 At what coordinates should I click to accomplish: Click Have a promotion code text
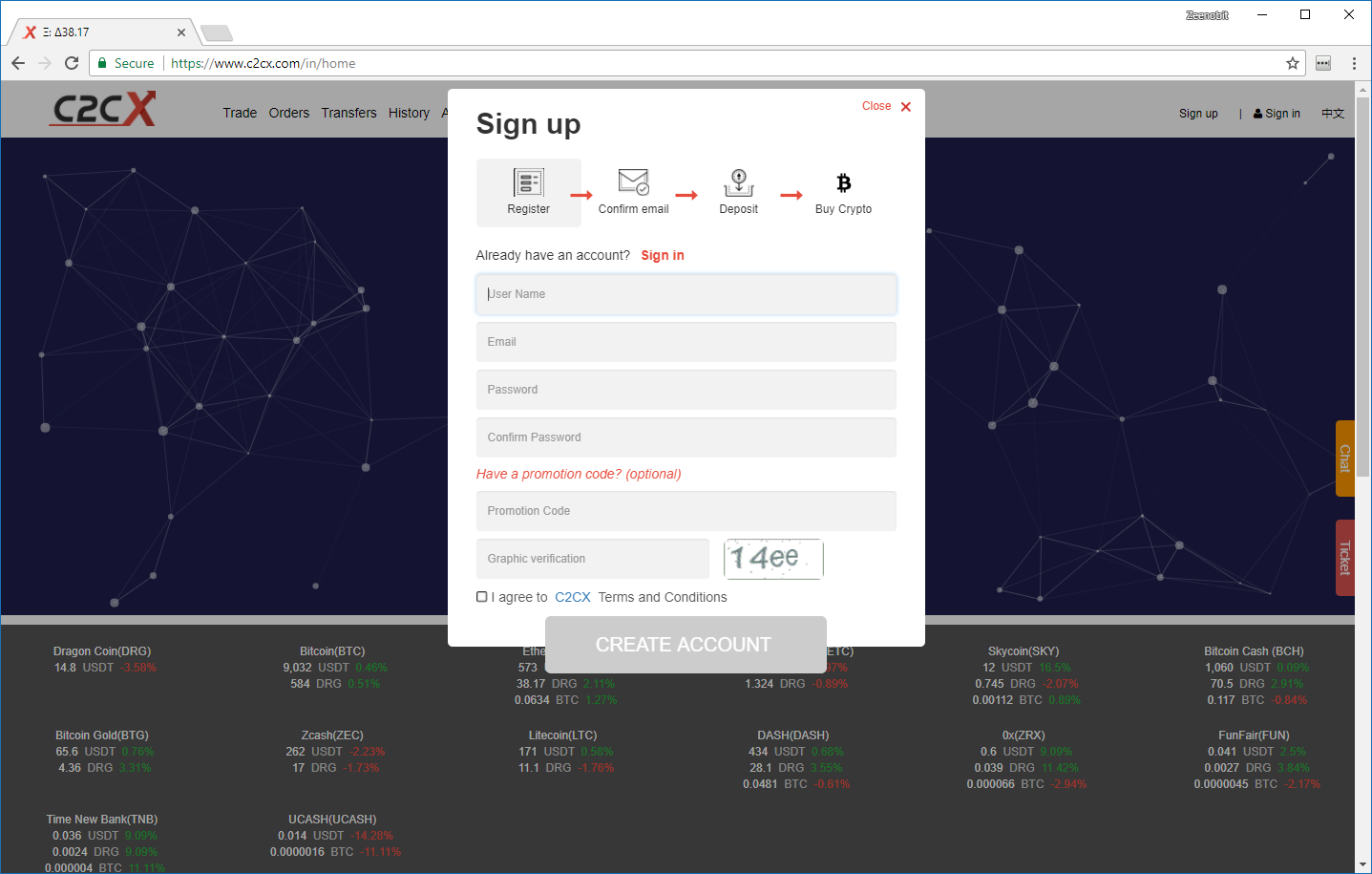(579, 474)
